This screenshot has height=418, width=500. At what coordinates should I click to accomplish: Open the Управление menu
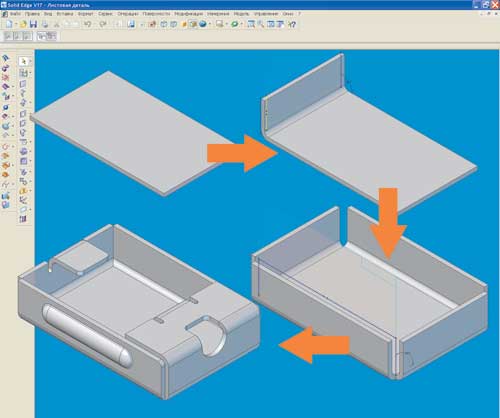coord(266,14)
